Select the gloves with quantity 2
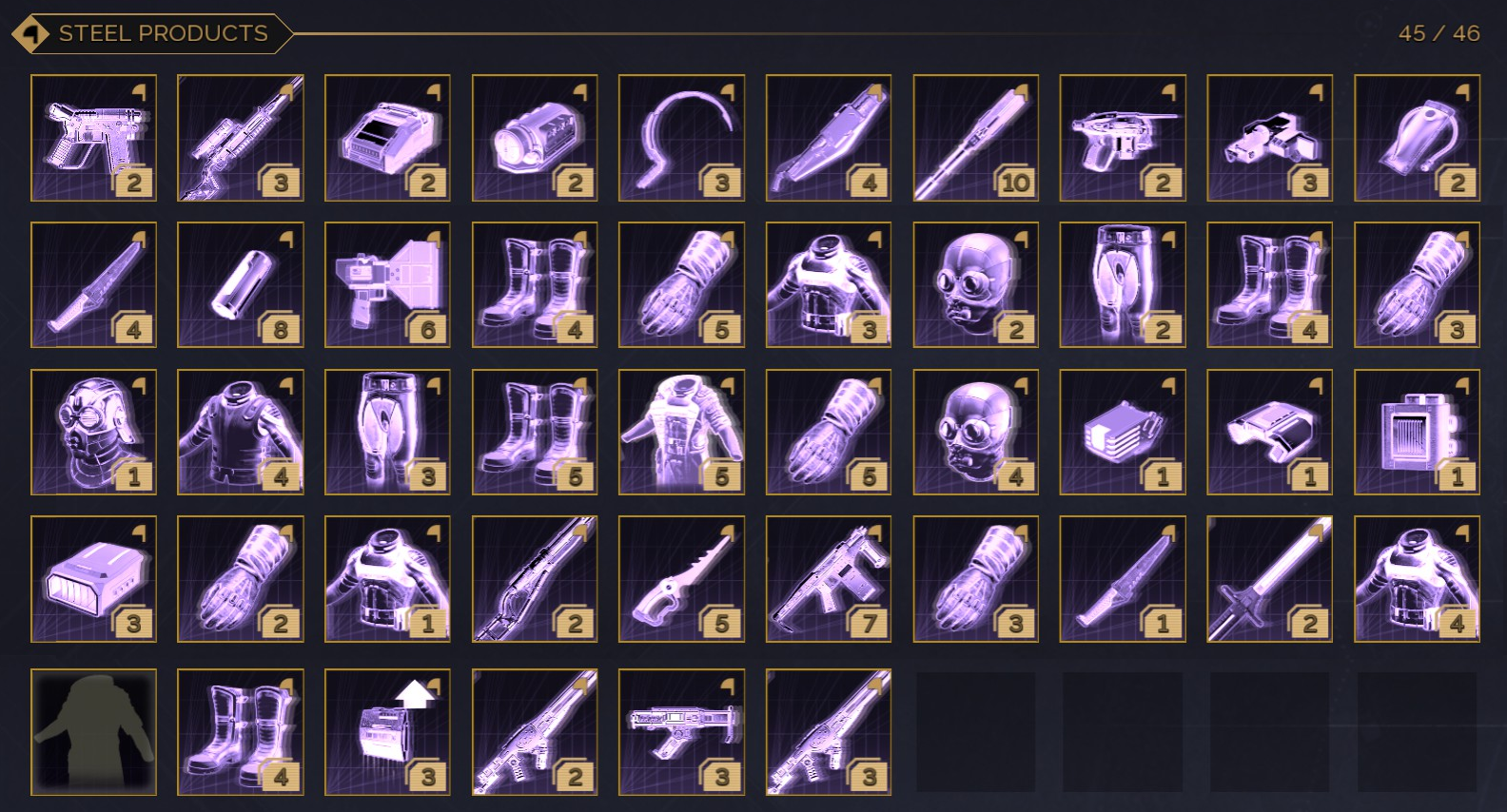The height and width of the screenshot is (812, 1507). point(240,579)
